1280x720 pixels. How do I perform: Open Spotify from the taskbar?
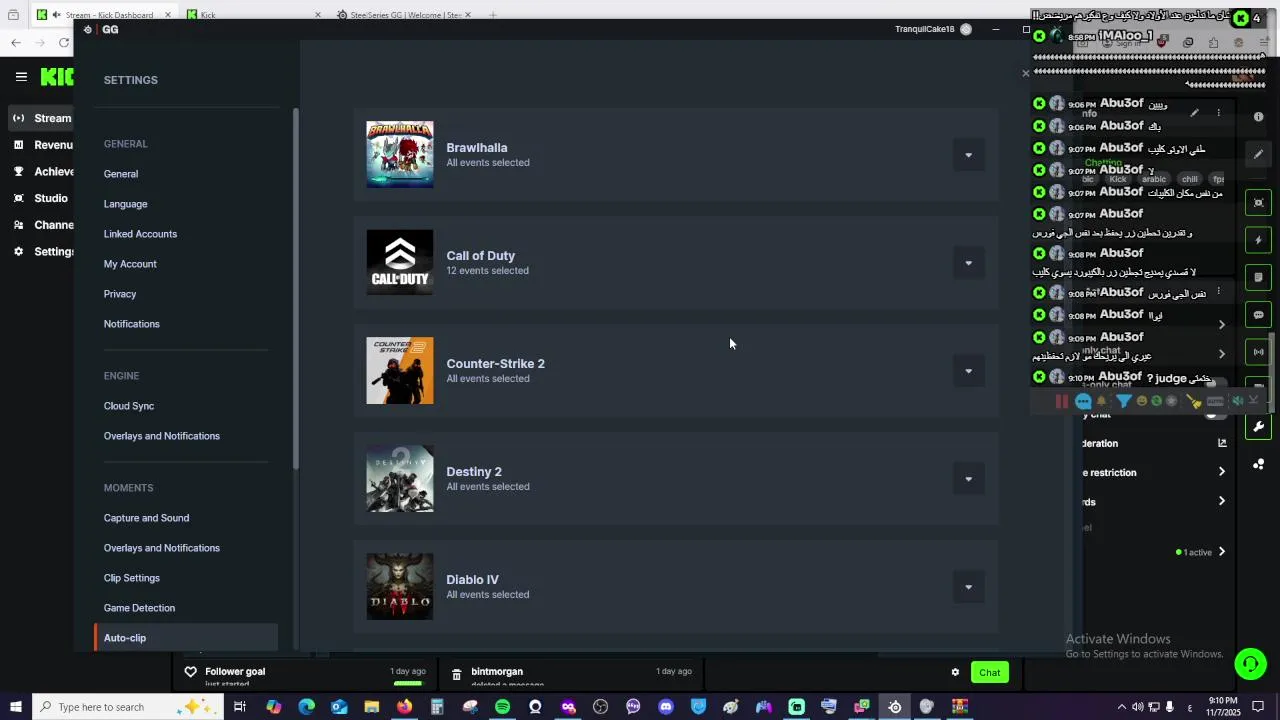coord(502,707)
